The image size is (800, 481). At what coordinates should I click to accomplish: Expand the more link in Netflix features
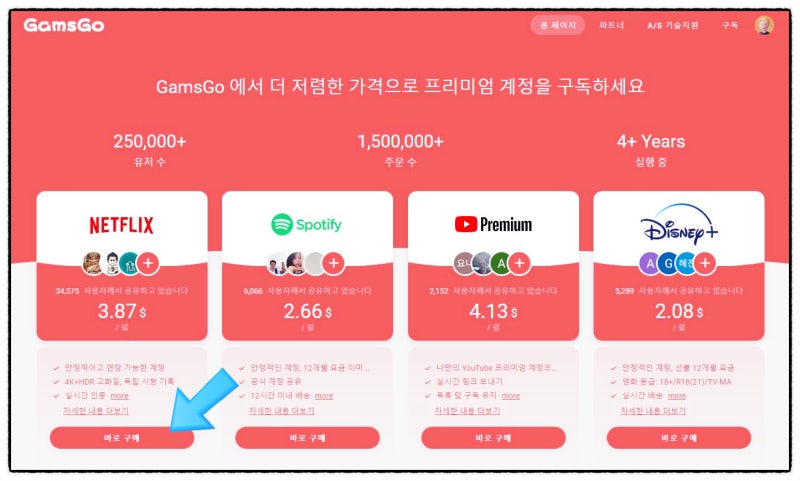coord(119,396)
